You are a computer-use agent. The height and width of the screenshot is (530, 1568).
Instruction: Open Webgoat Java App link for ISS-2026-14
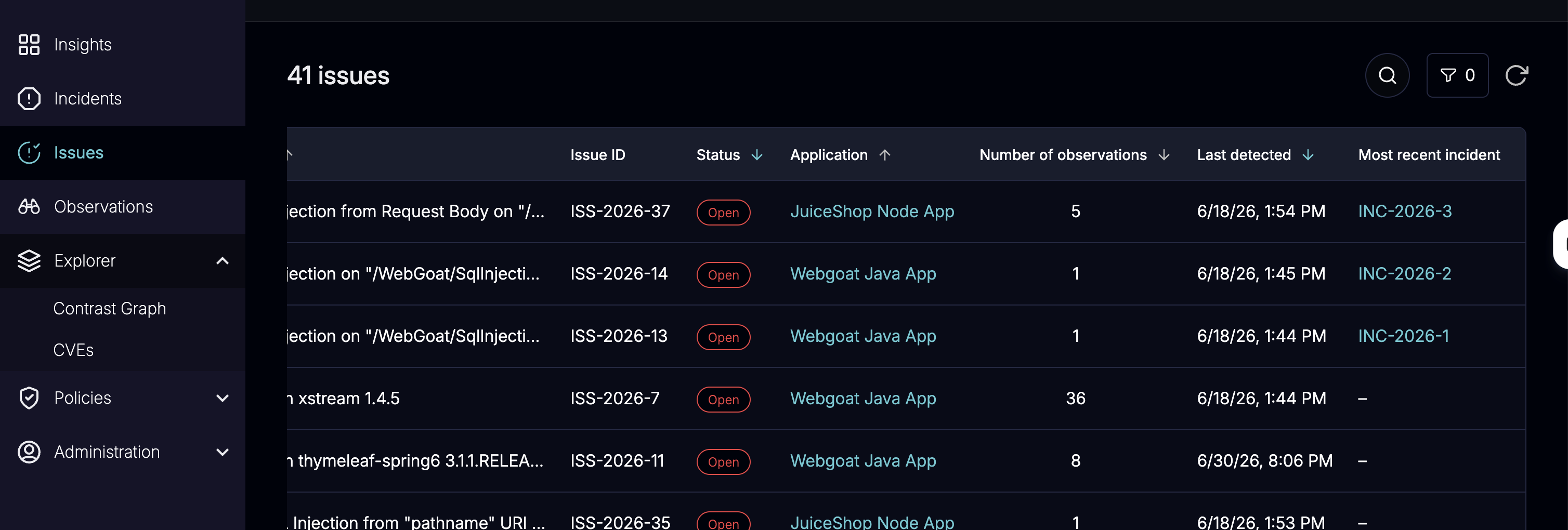(863, 274)
